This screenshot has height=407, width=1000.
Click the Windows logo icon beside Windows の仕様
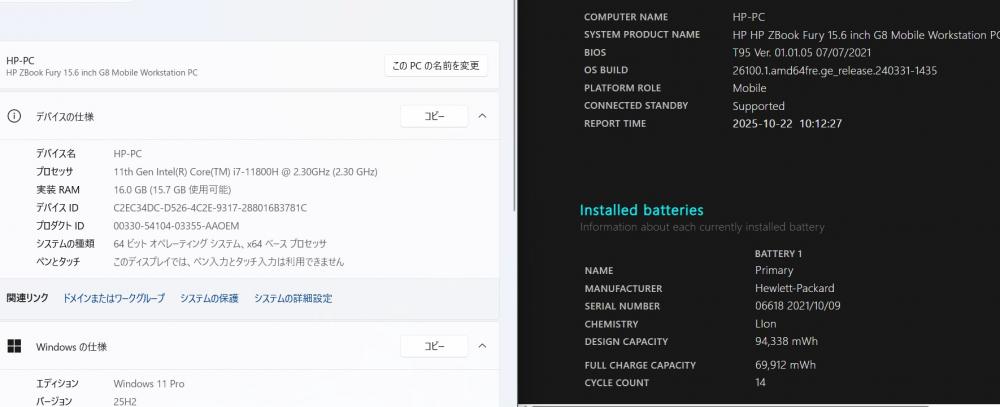pyautogui.click(x=14, y=347)
